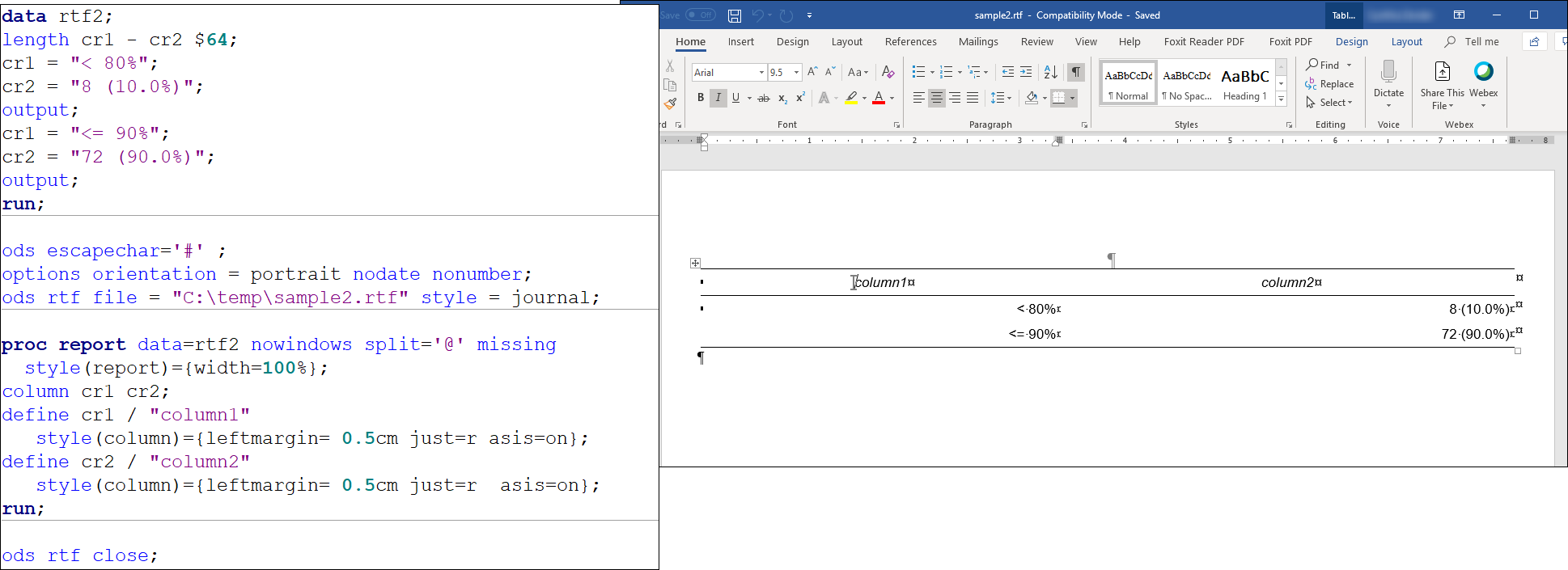Toggle Italic formatting button
The width and height of the screenshot is (1568, 570).
(x=718, y=98)
